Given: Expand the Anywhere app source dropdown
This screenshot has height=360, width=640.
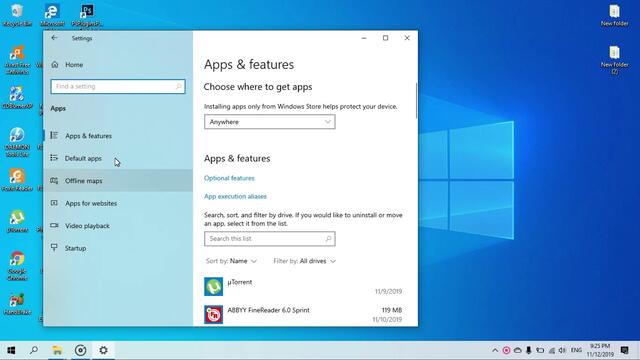Looking at the screenshot, I should 270,122.
